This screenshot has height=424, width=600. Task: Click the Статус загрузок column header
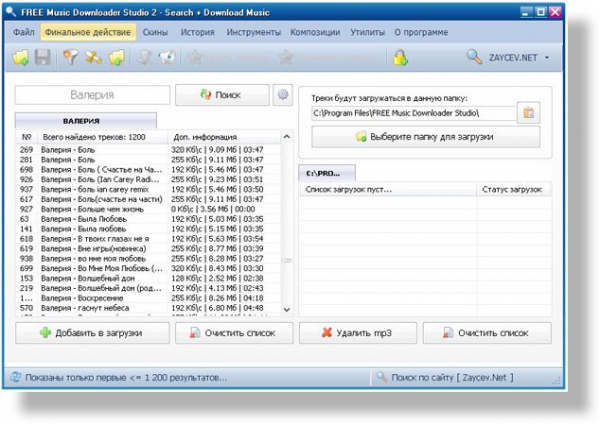[514, 189]
